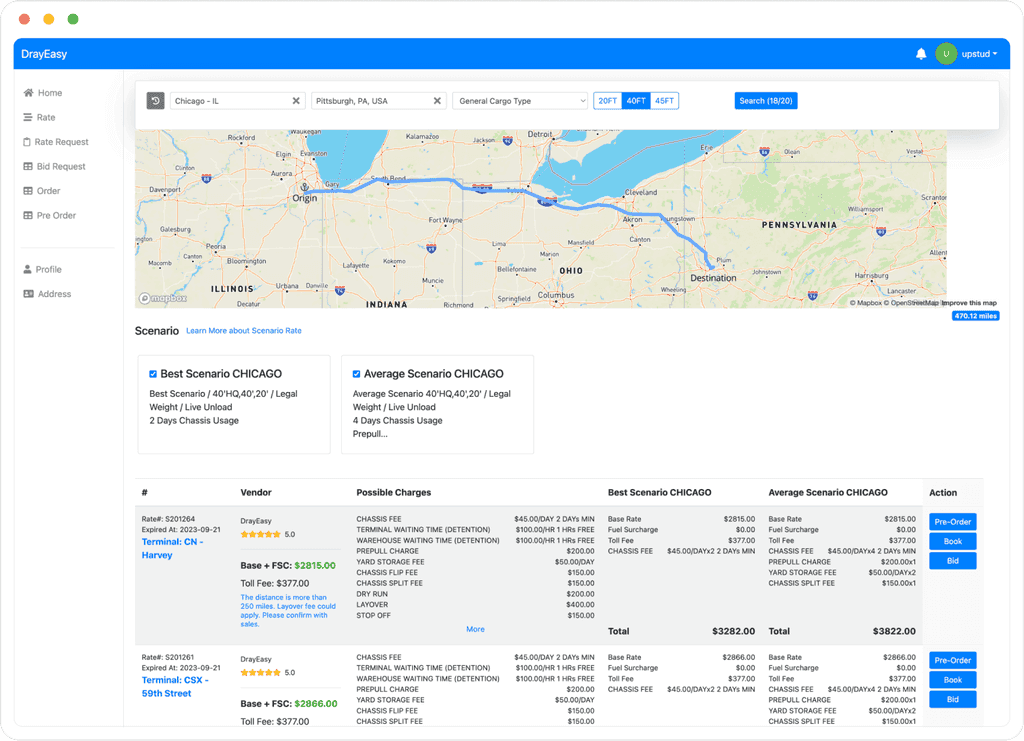Uncheck Best Scenario CHICAGO checkbox
The image size is (1024, 741).
tap(153, 374)
